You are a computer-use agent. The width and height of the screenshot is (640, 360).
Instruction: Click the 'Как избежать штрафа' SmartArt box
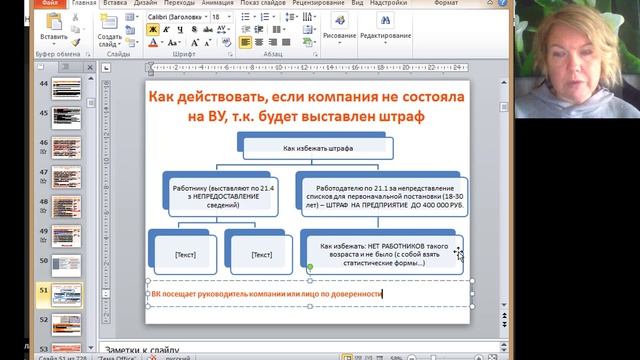coord(318,148)
